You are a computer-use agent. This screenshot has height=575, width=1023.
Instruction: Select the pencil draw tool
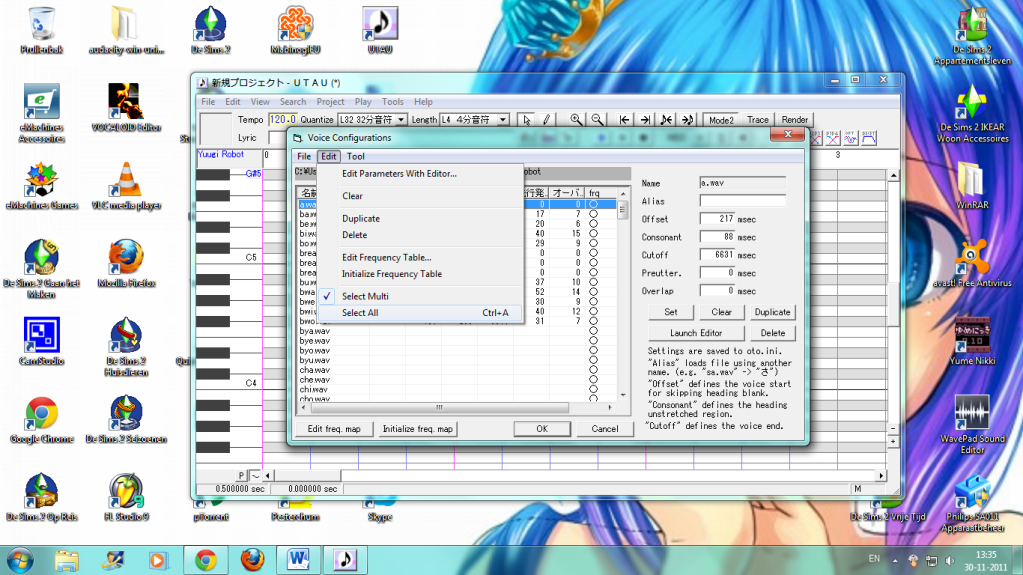[547, 120]
